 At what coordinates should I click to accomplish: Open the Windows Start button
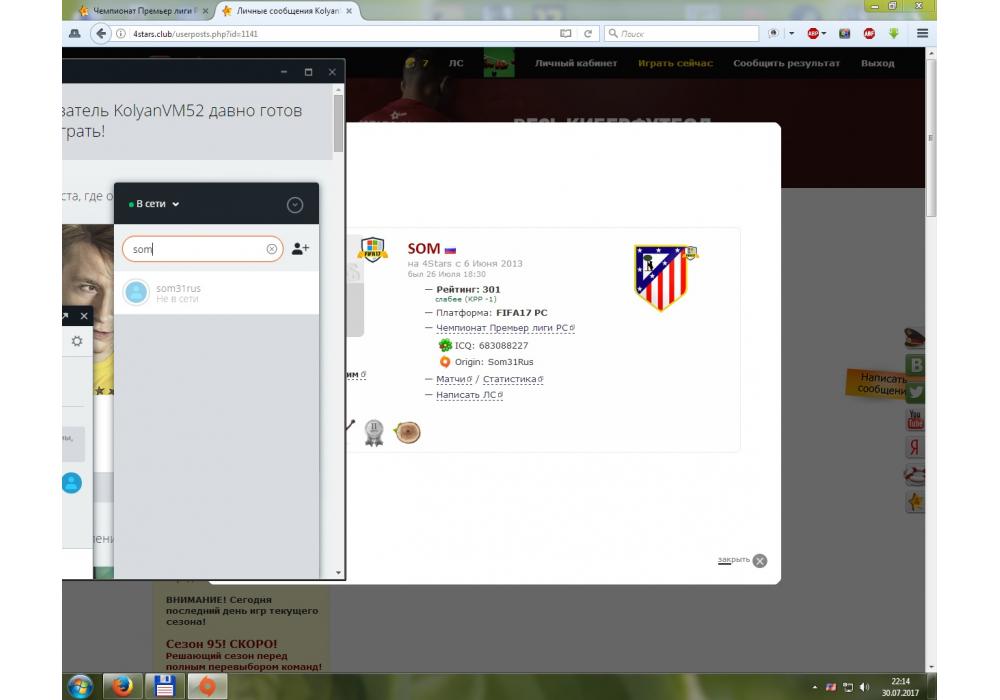click(x=80, y=687)
